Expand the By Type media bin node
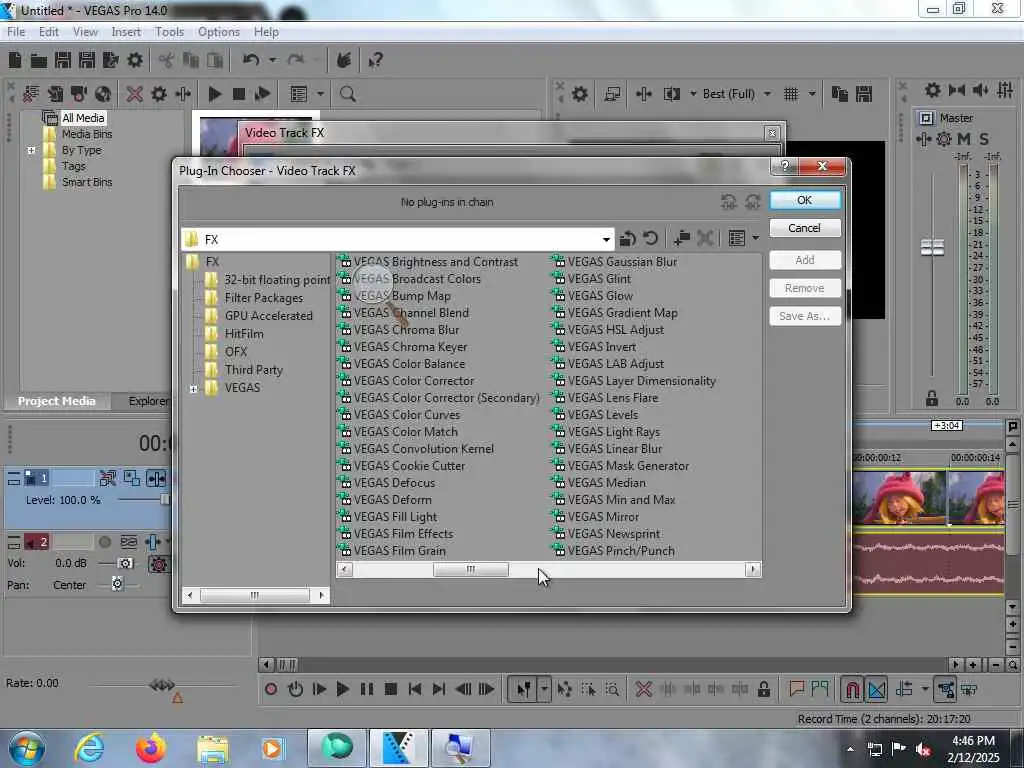1024x768 pixels. (31, 150)
